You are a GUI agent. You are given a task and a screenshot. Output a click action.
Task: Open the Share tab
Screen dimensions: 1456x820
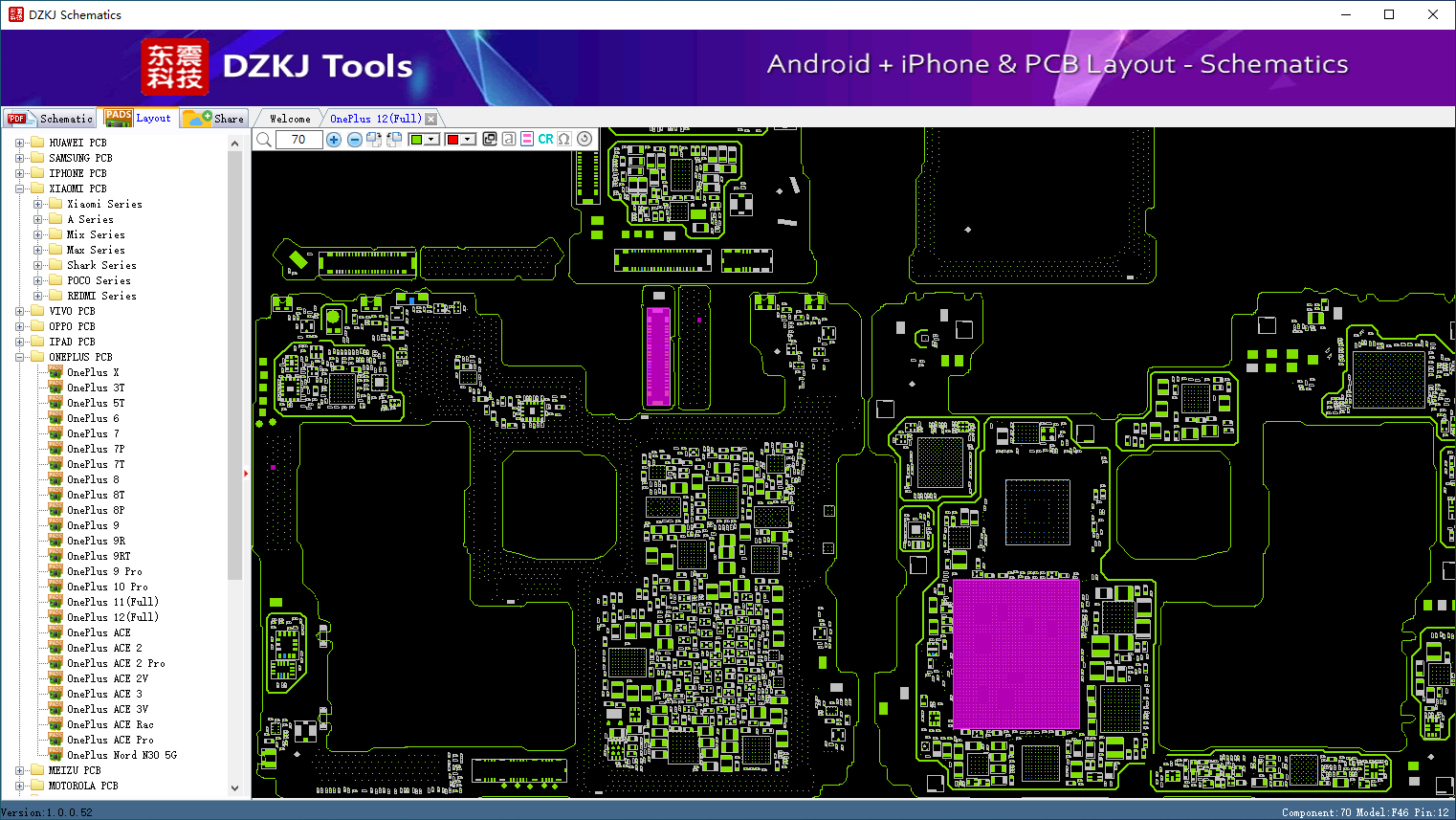point(214,119)
